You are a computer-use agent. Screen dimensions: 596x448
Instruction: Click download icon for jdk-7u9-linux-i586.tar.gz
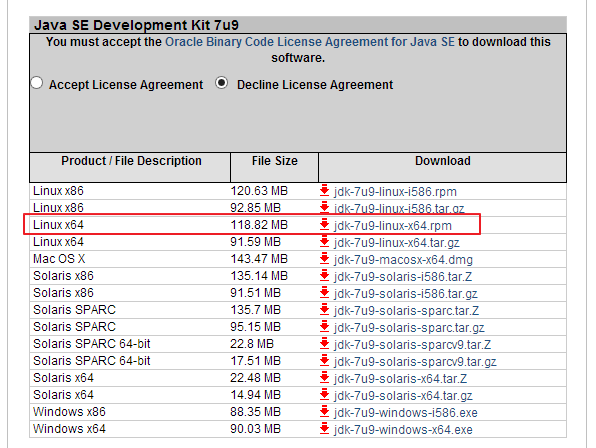(324, 208)
